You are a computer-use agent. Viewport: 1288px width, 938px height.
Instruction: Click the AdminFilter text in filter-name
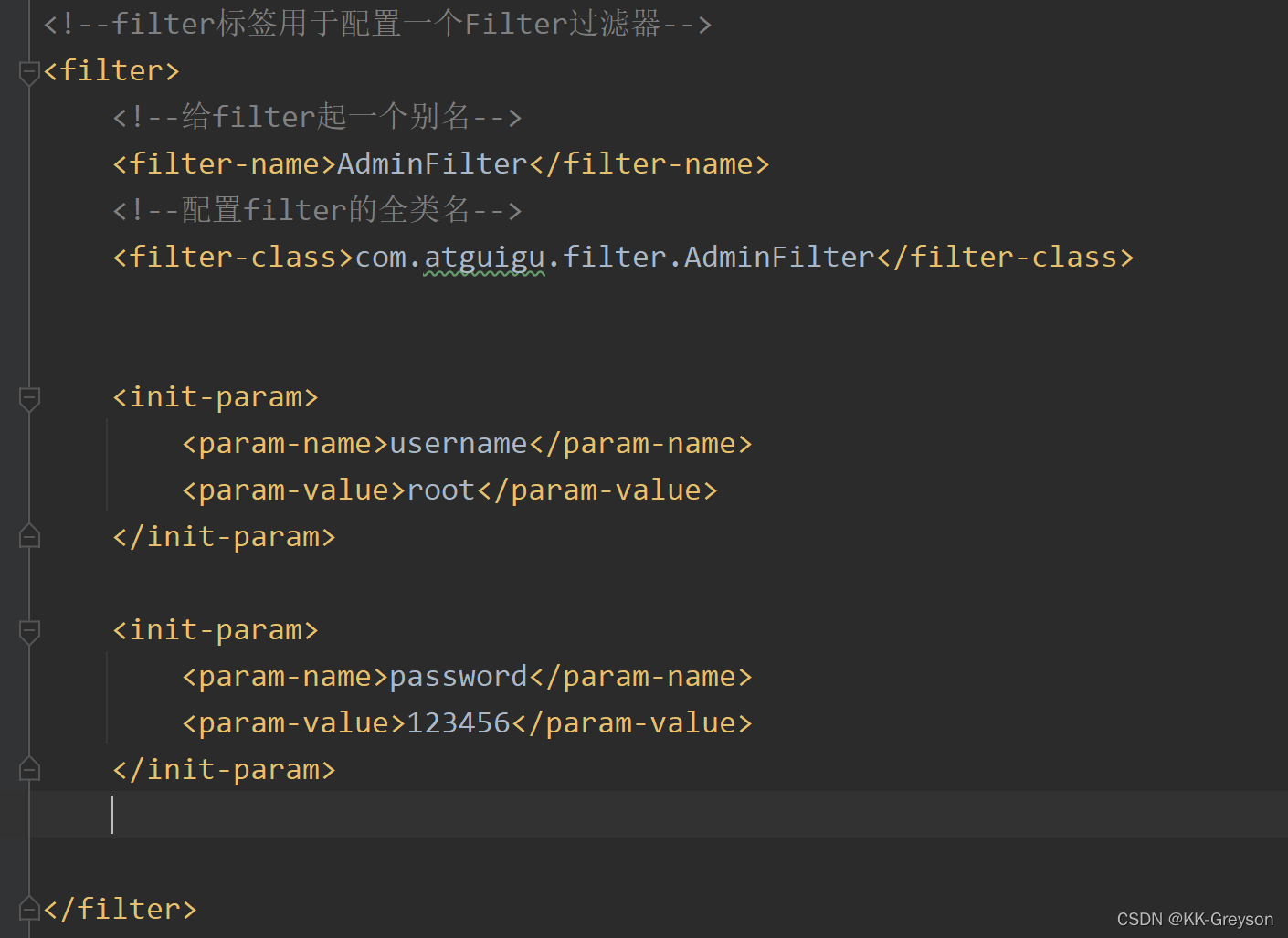tap(432, 164)
